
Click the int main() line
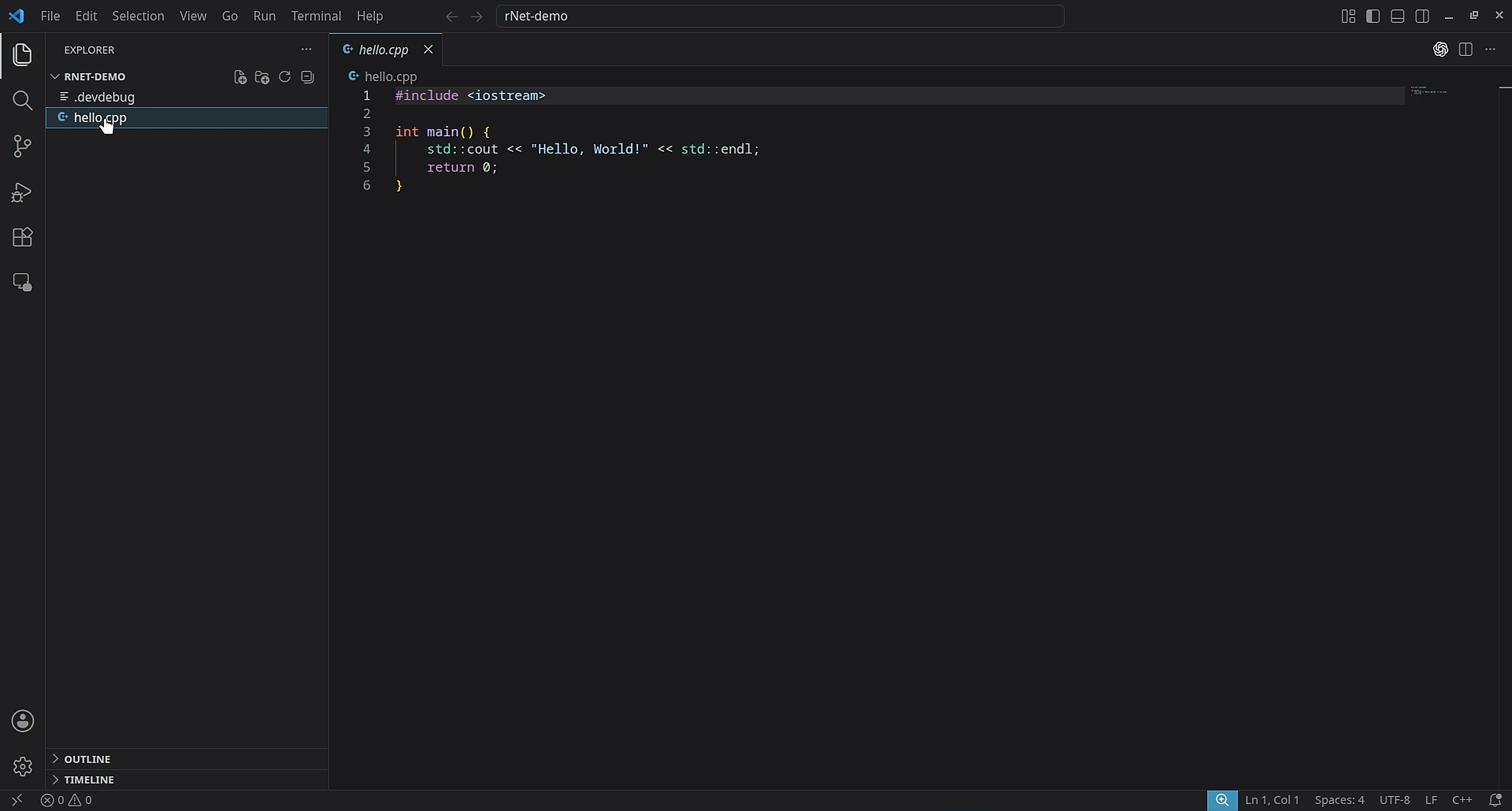pyautogui.click(x=442, y=131)
